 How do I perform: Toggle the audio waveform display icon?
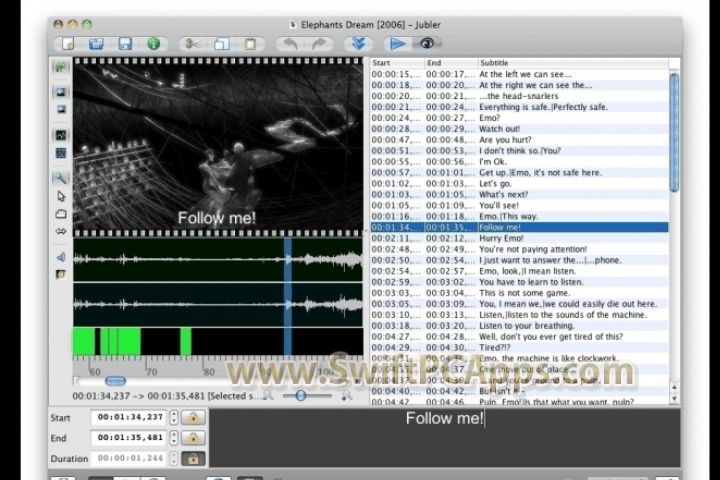tap(61, 135)
